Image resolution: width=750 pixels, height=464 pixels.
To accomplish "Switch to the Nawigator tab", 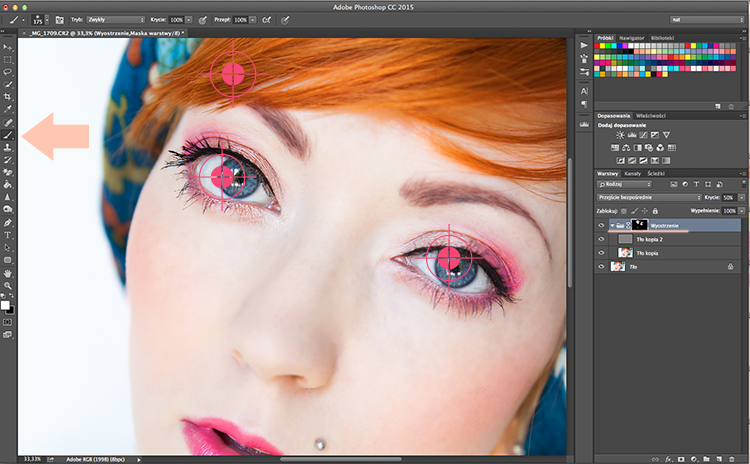I will coord(631,38).
